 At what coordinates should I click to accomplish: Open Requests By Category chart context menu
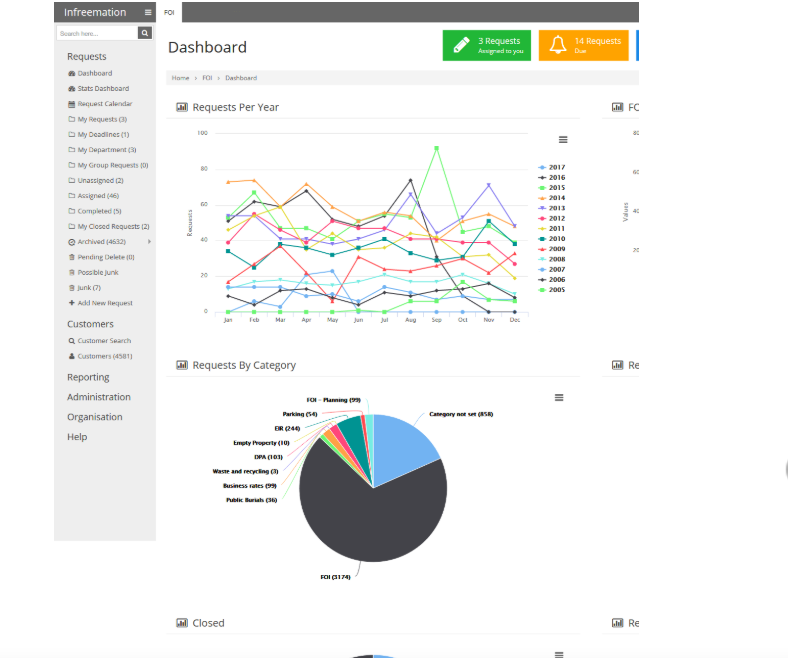pyautogui.click(x=559, y=398)
